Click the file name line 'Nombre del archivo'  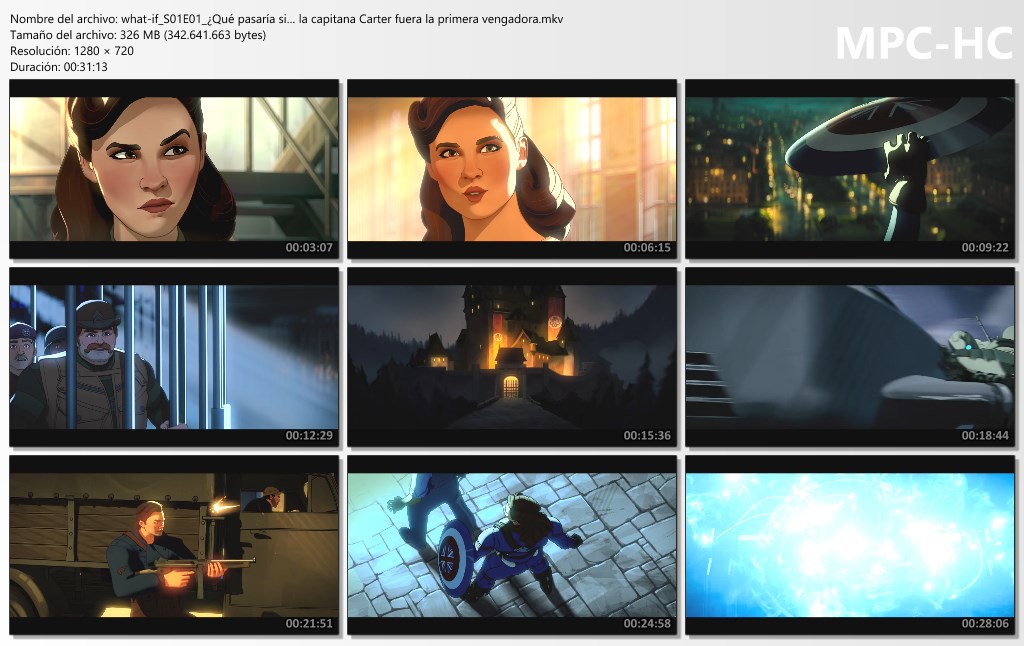tap(287, 19)
